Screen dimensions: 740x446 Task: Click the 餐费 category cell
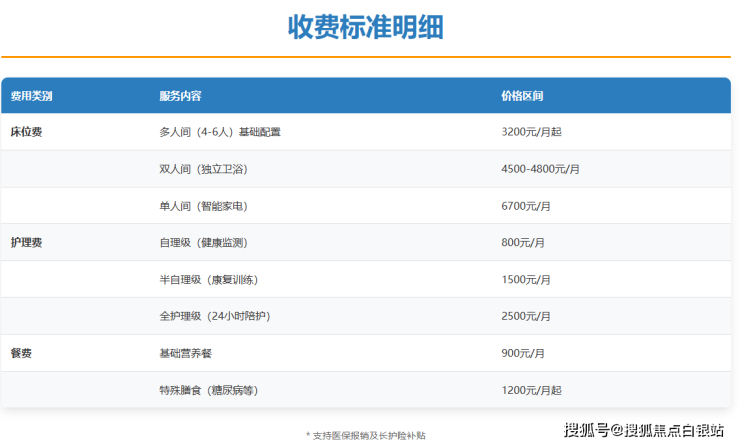tap(20, 354)
